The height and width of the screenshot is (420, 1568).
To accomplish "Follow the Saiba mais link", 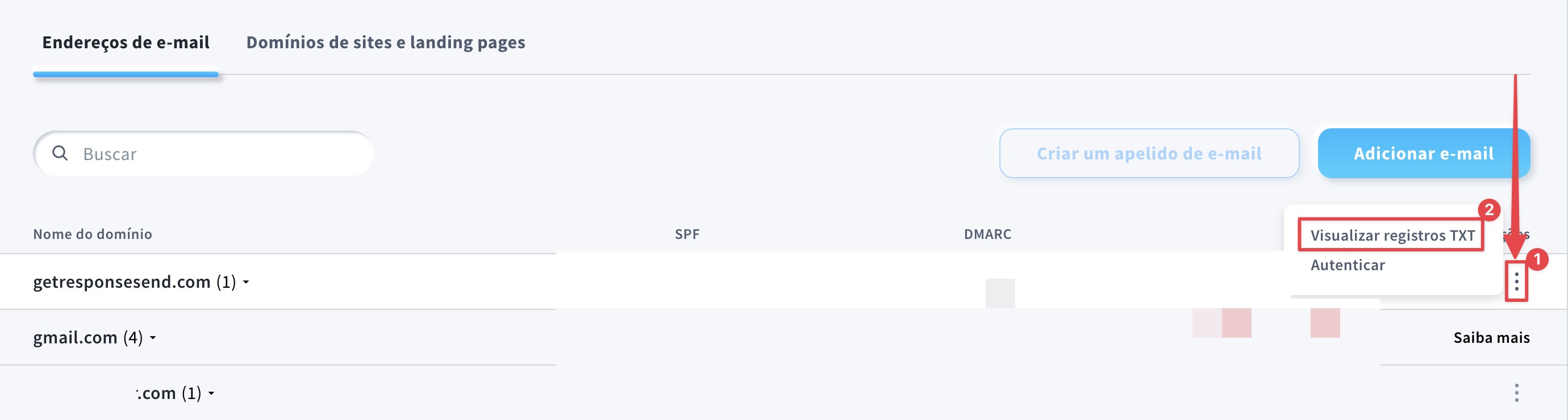I will click(x=1491, y=337).
